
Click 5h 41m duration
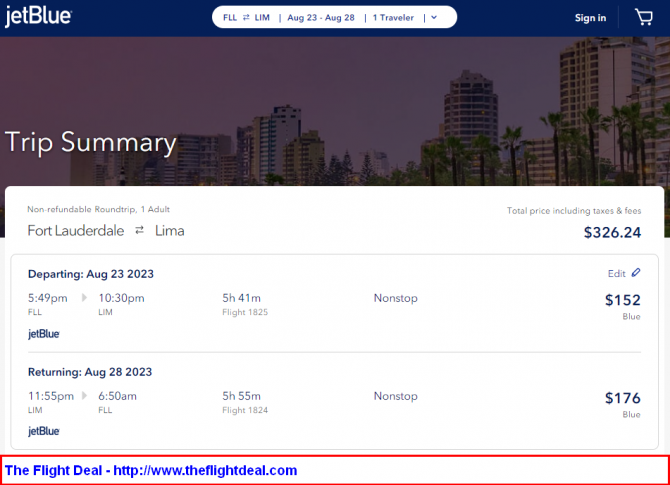click(241, 298)
